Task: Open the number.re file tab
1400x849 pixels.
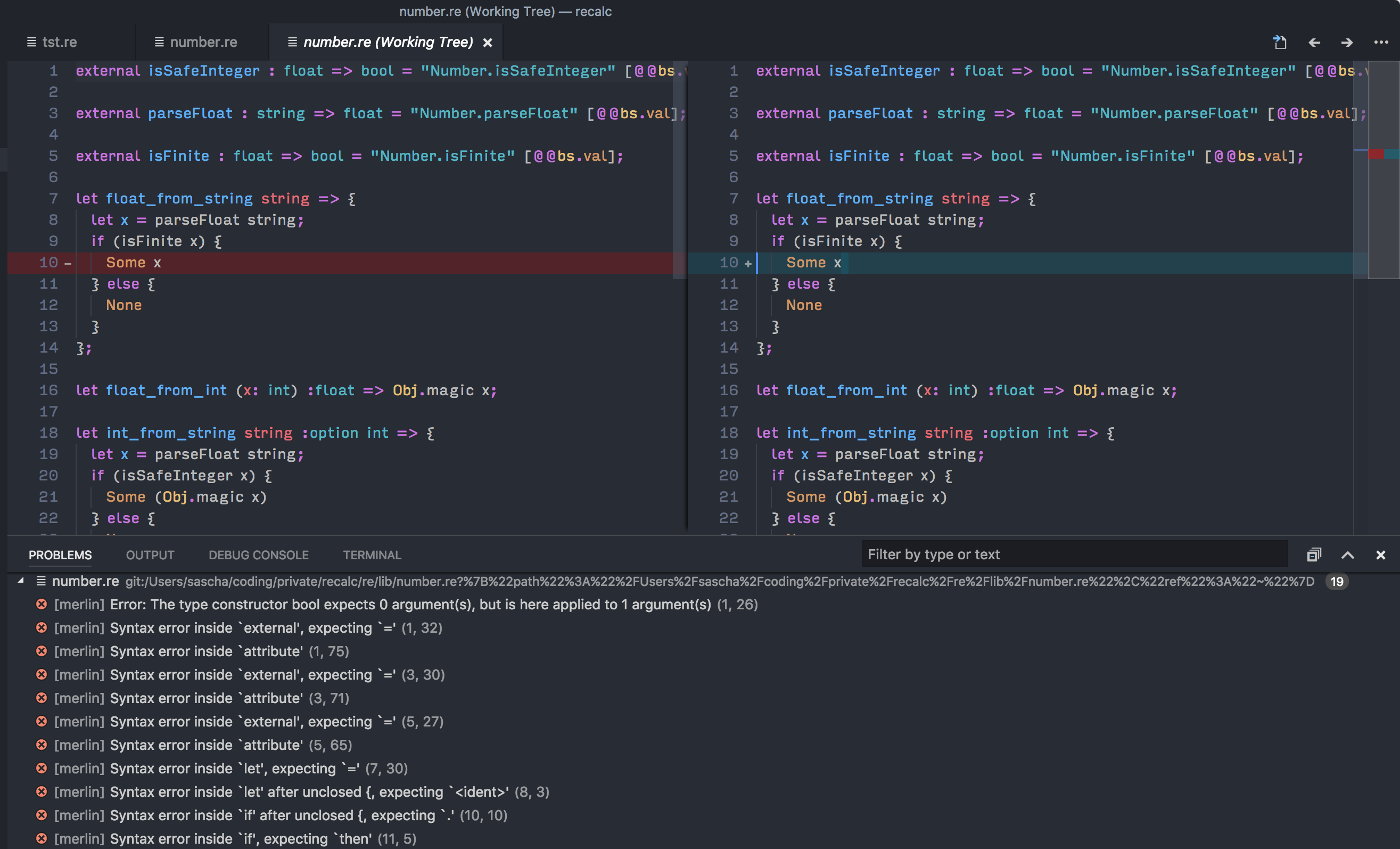Action: coord(203,42)
